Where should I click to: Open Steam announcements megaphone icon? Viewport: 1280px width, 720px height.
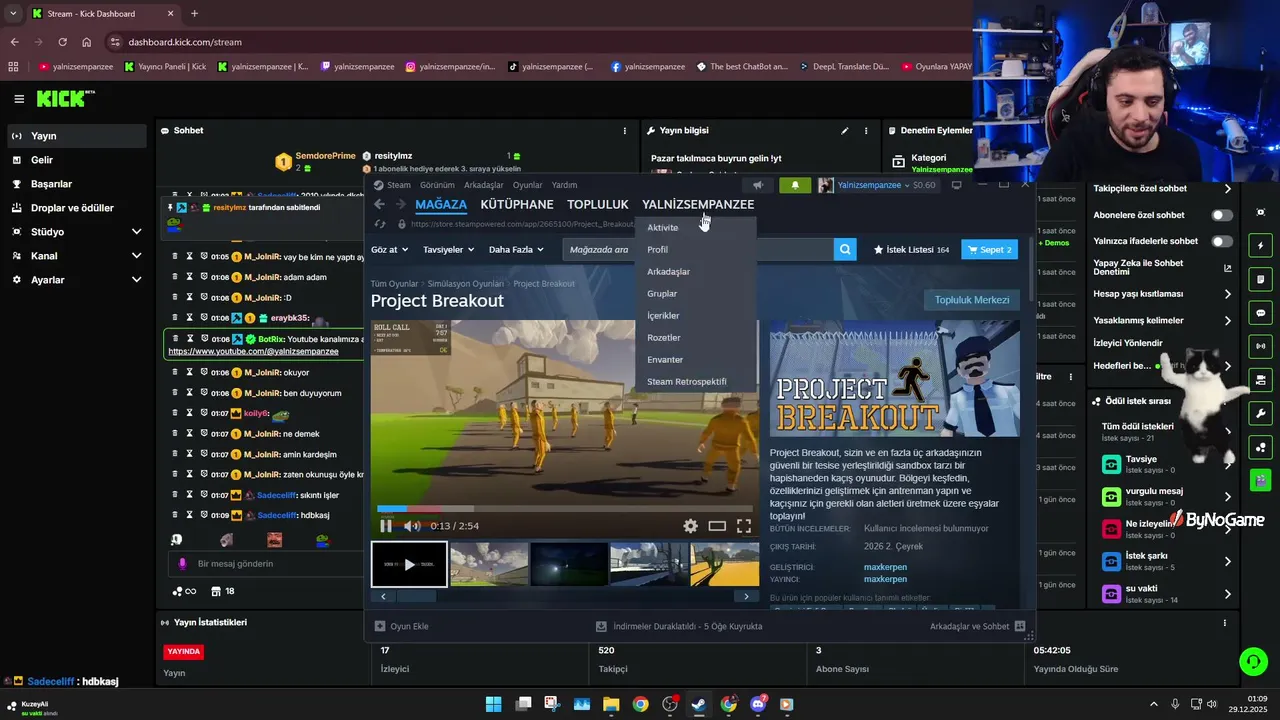coord(758,185)
